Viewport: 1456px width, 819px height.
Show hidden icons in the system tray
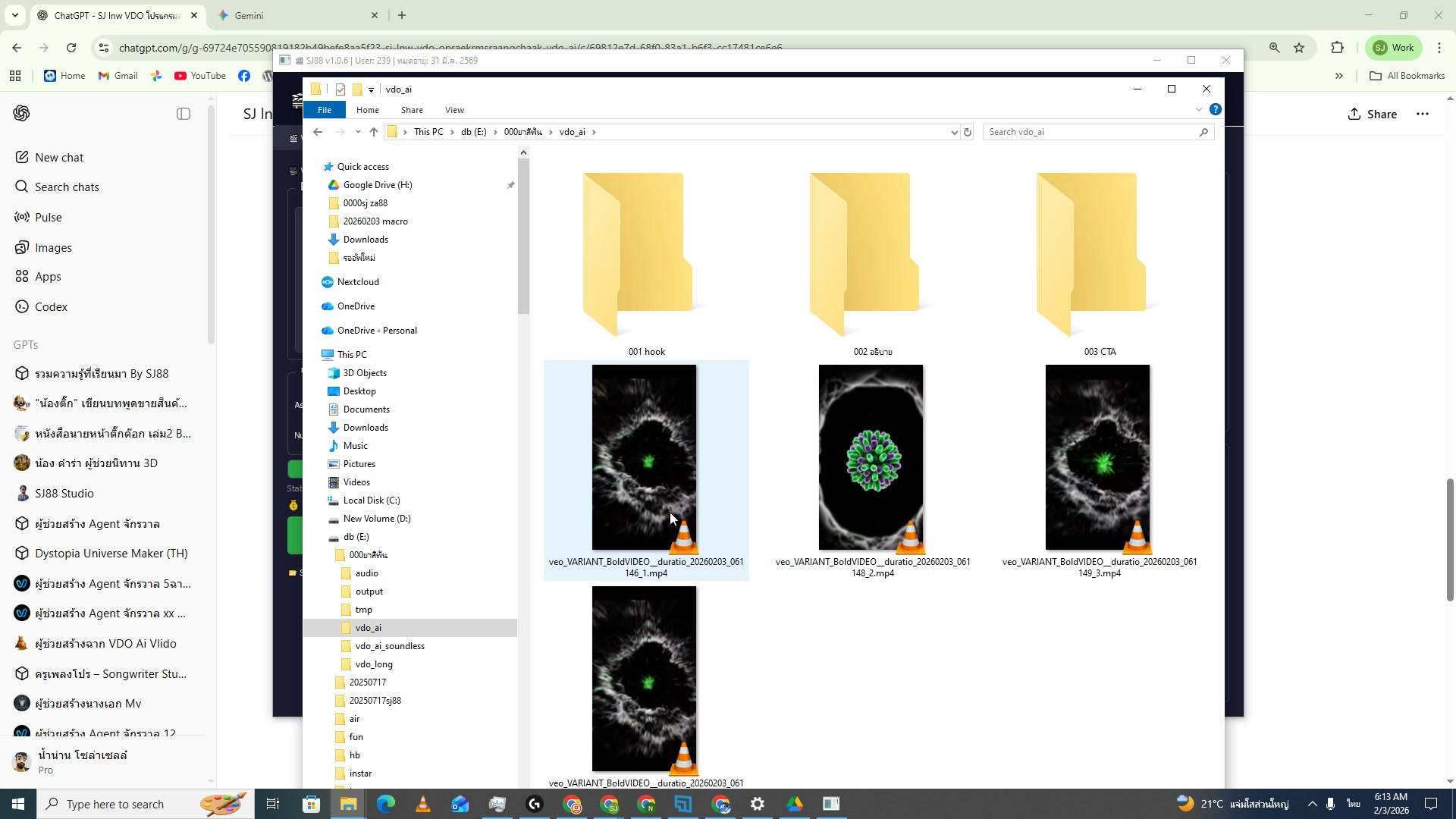point(1312,803)
